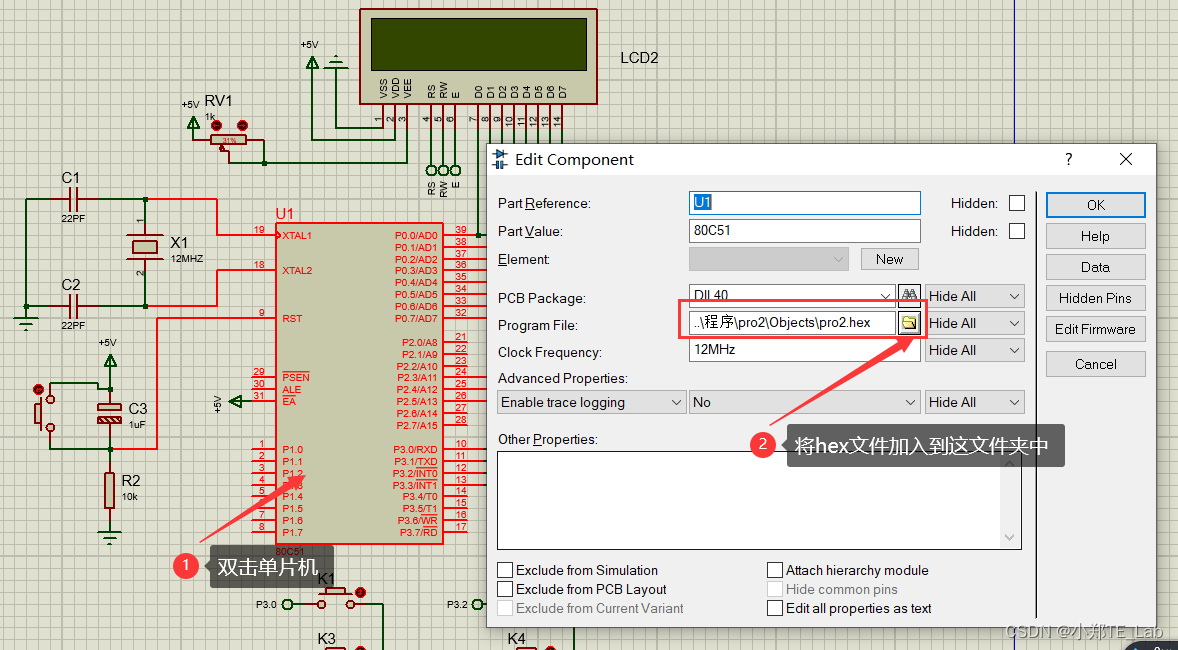Click the Edit Component dialog title icon

pos(500,159)
